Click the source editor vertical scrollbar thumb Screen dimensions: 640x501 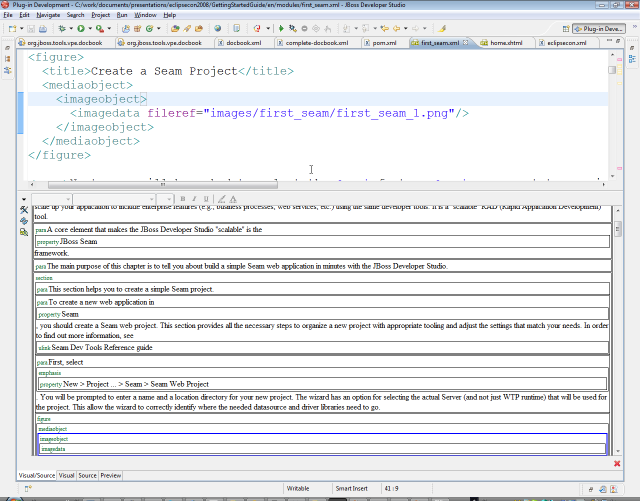tap(612, 70)
